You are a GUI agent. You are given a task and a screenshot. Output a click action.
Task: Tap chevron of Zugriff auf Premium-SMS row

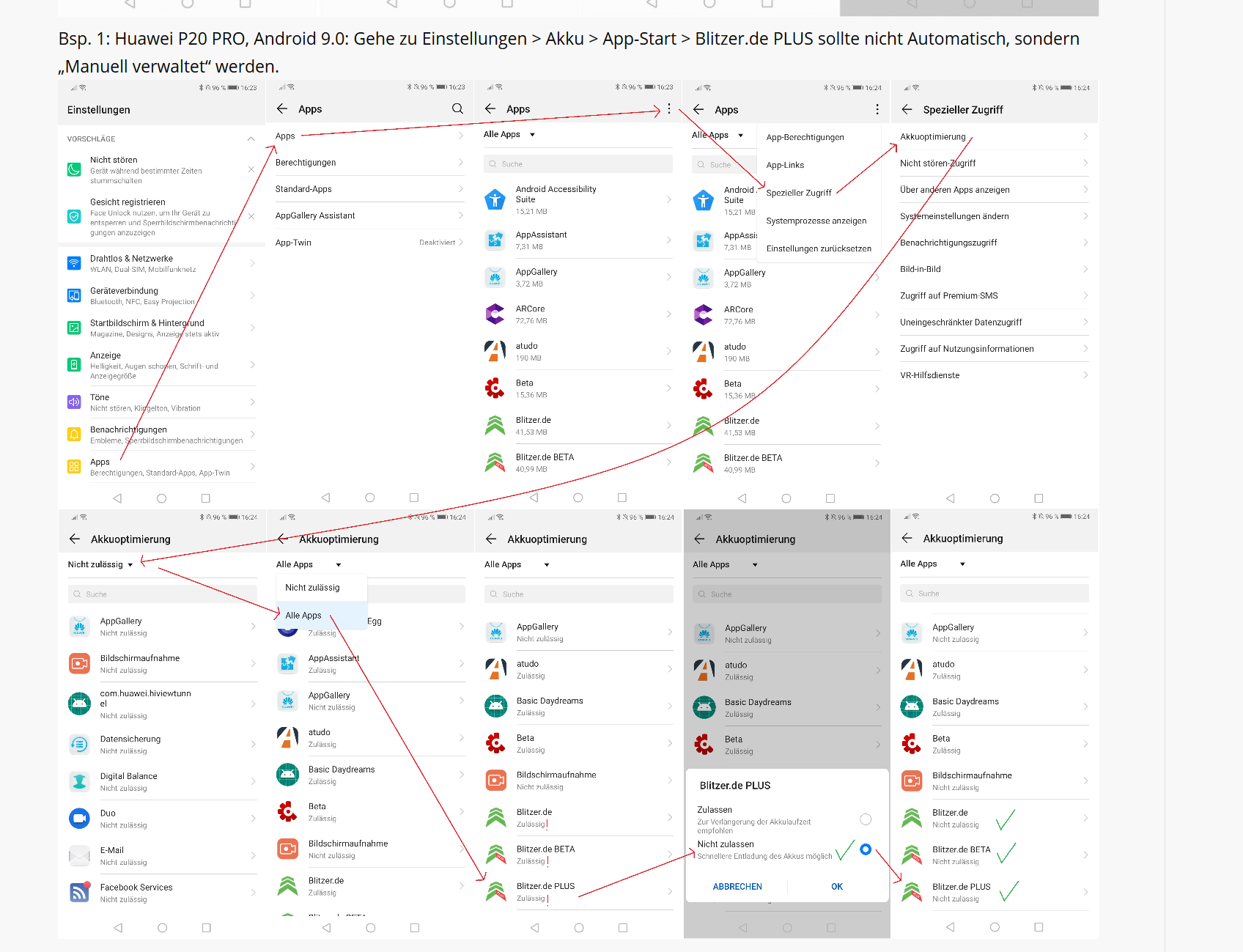click(1085, 295)
